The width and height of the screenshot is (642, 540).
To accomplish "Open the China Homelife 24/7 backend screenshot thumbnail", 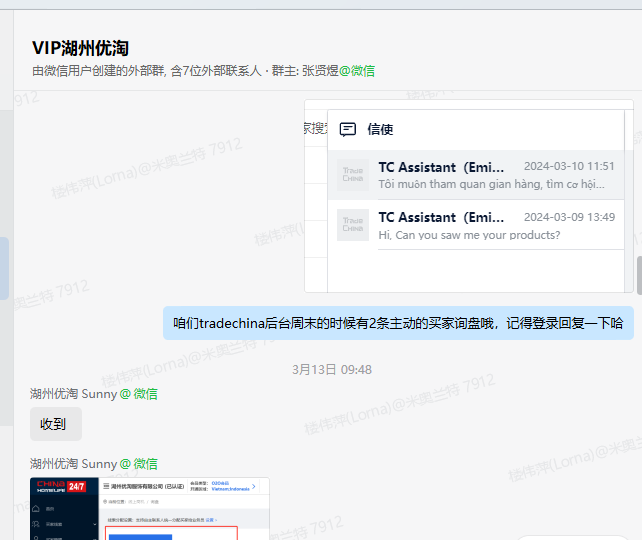I will point(150,508).
